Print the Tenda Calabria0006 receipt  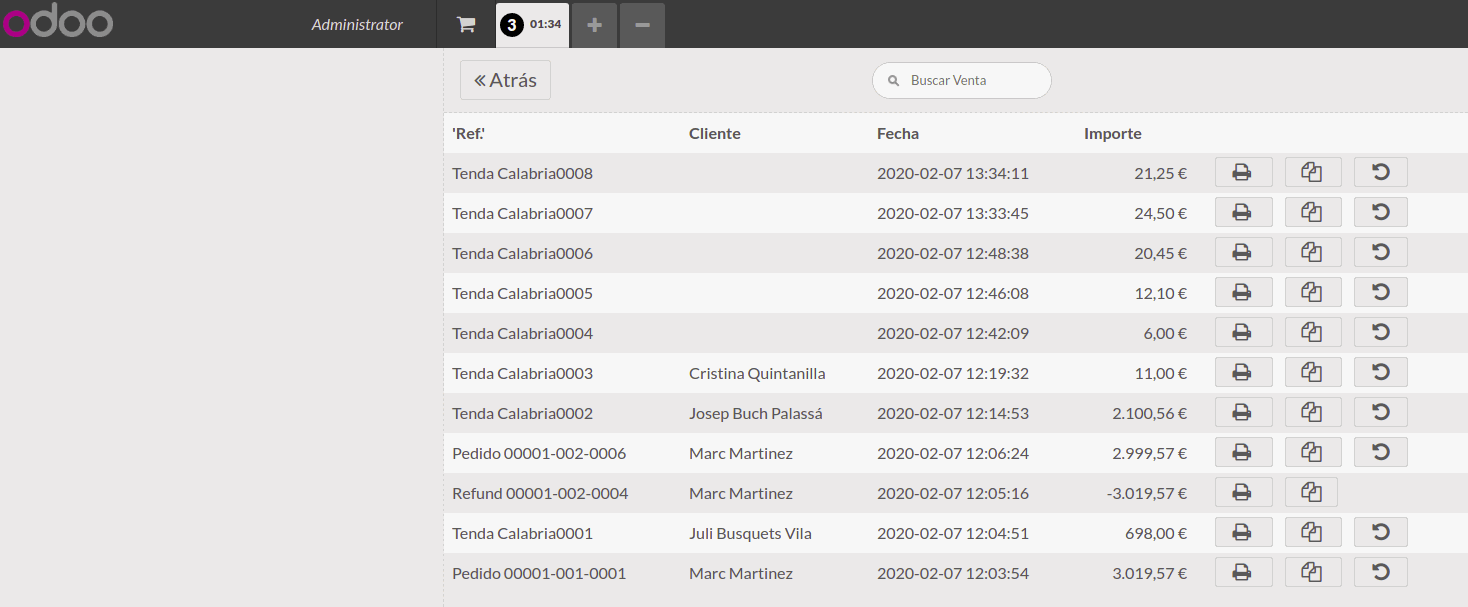[x=1243, y=252]
